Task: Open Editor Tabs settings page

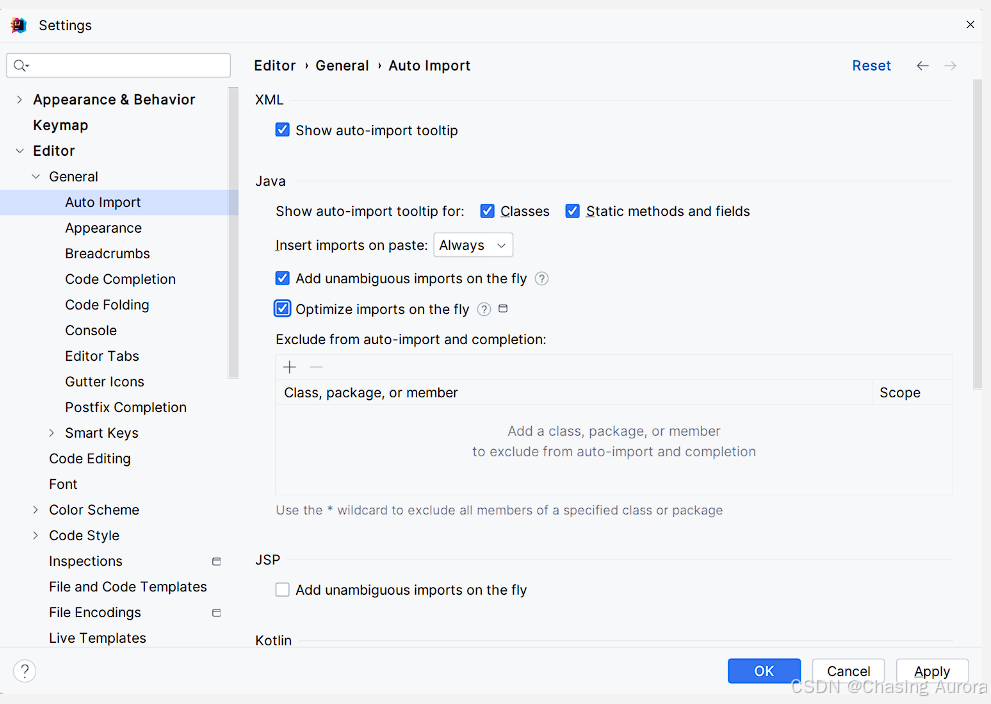Action: point(102,356)
